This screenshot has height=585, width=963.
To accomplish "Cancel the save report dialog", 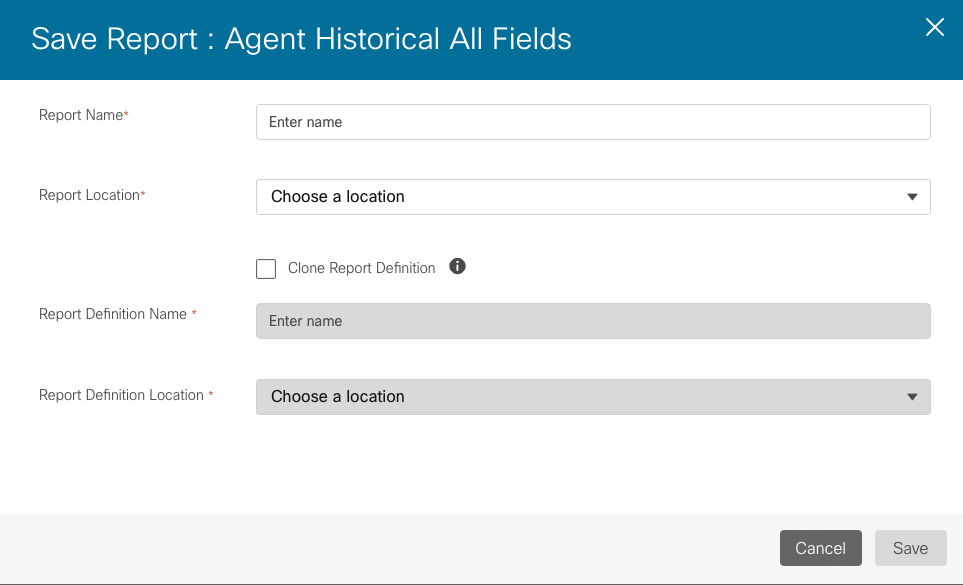I will click(821, 548).
